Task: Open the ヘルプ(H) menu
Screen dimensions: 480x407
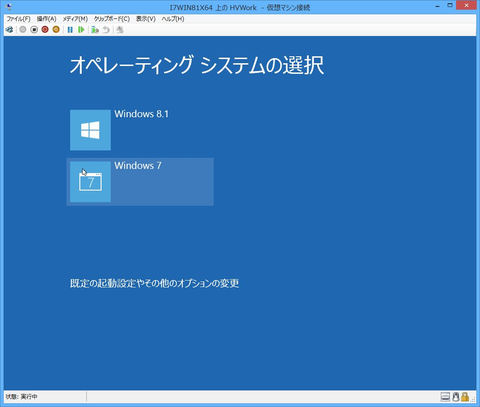Action: (x=173, y=19)
